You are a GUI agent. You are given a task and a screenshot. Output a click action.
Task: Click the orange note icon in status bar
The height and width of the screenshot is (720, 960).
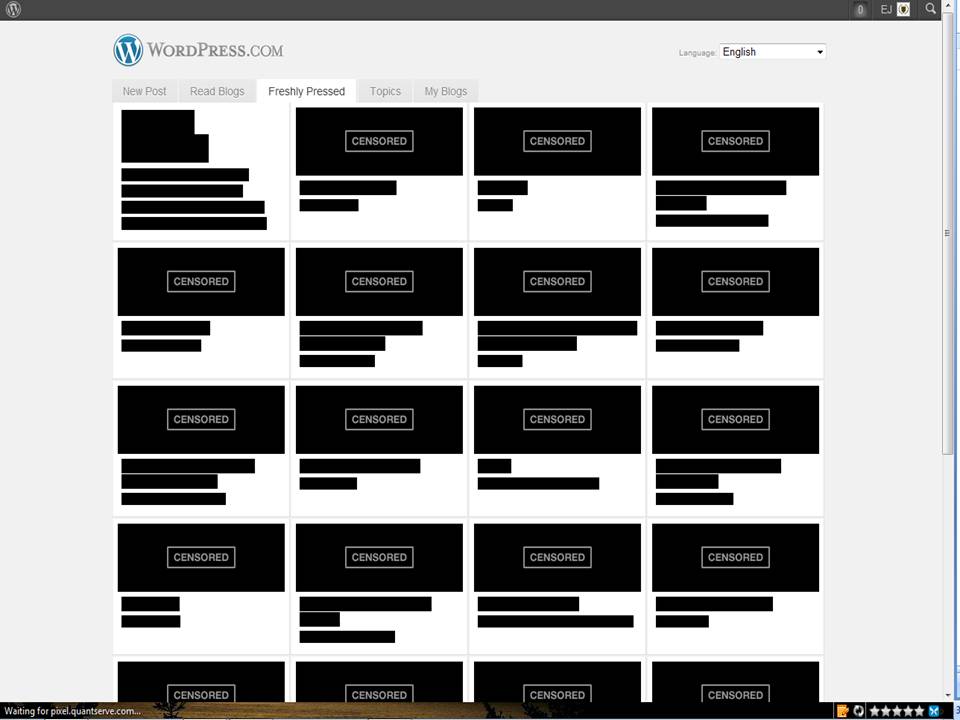coord(843,711)
